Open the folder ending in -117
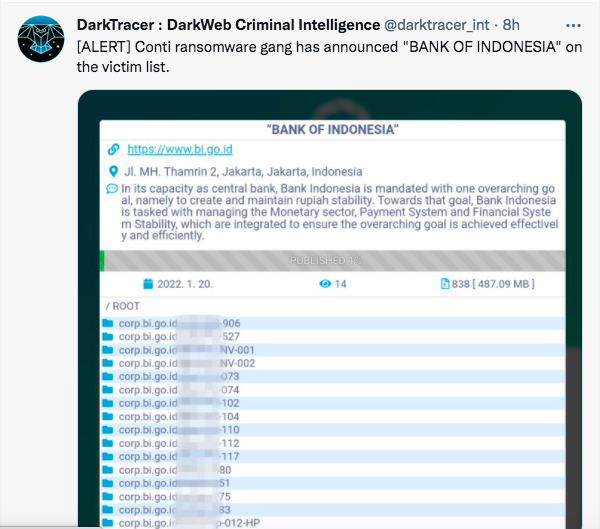This screenshot has height=529, width=600. tap(333, 456)
